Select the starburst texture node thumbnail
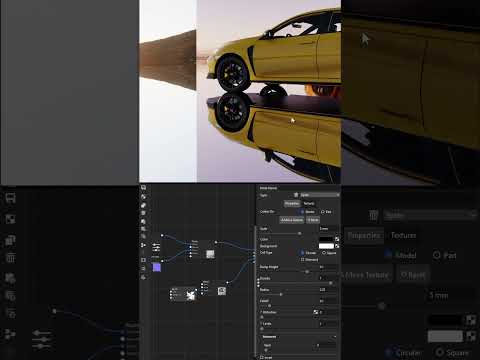The height and width of the screenshot is (360, 480). coord(191,295)
